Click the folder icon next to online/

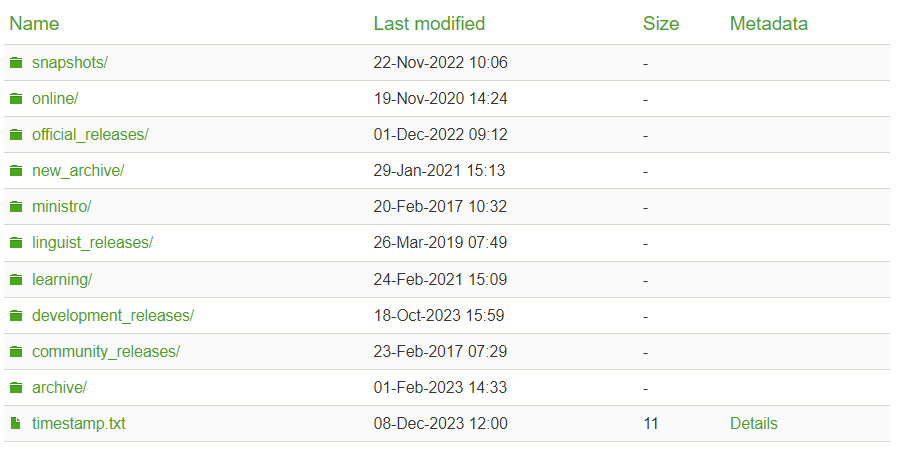click(x=16, y=99)
